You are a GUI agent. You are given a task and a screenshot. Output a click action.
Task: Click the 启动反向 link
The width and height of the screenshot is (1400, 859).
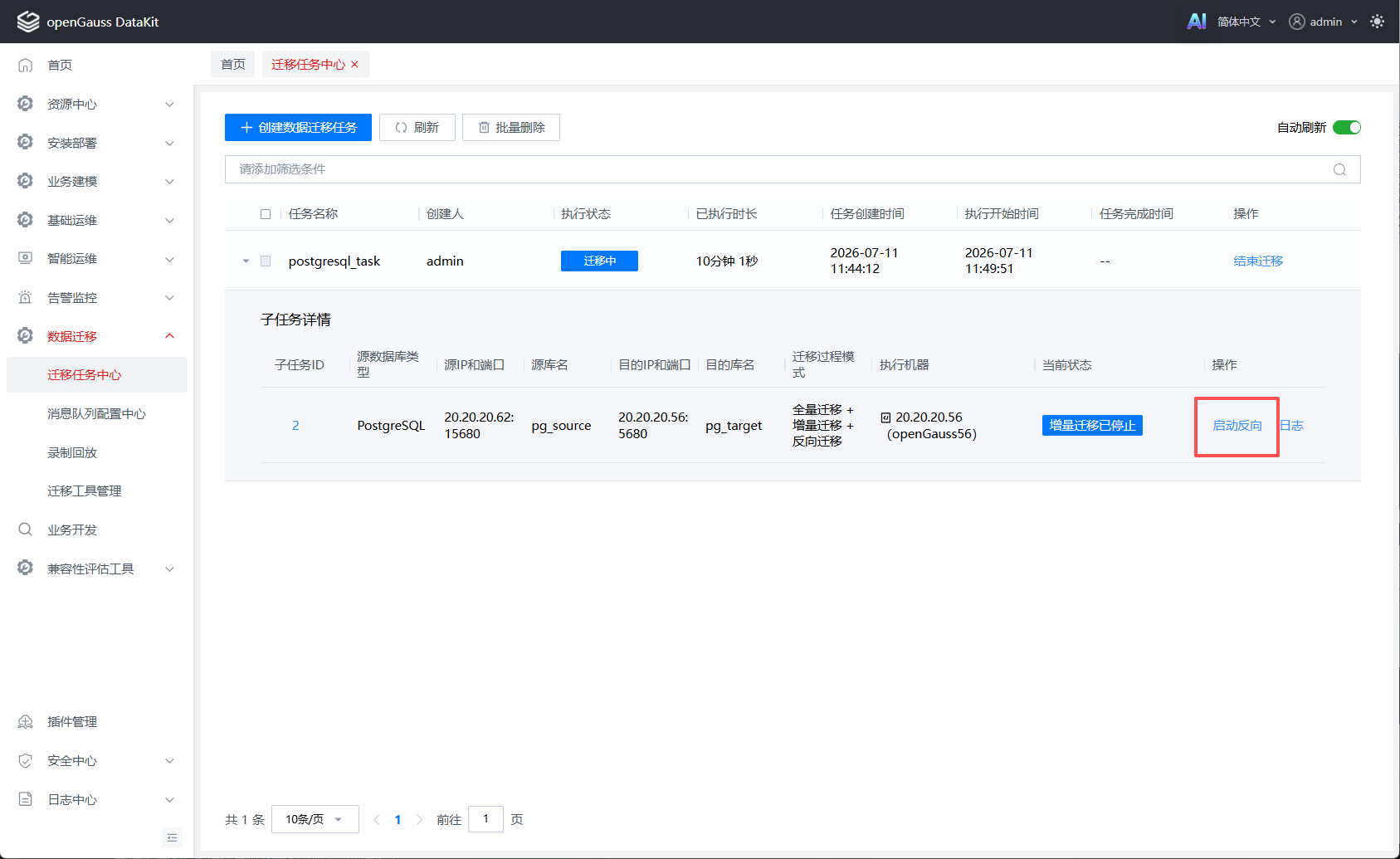pyautogui.click(x=1237, y=426)
